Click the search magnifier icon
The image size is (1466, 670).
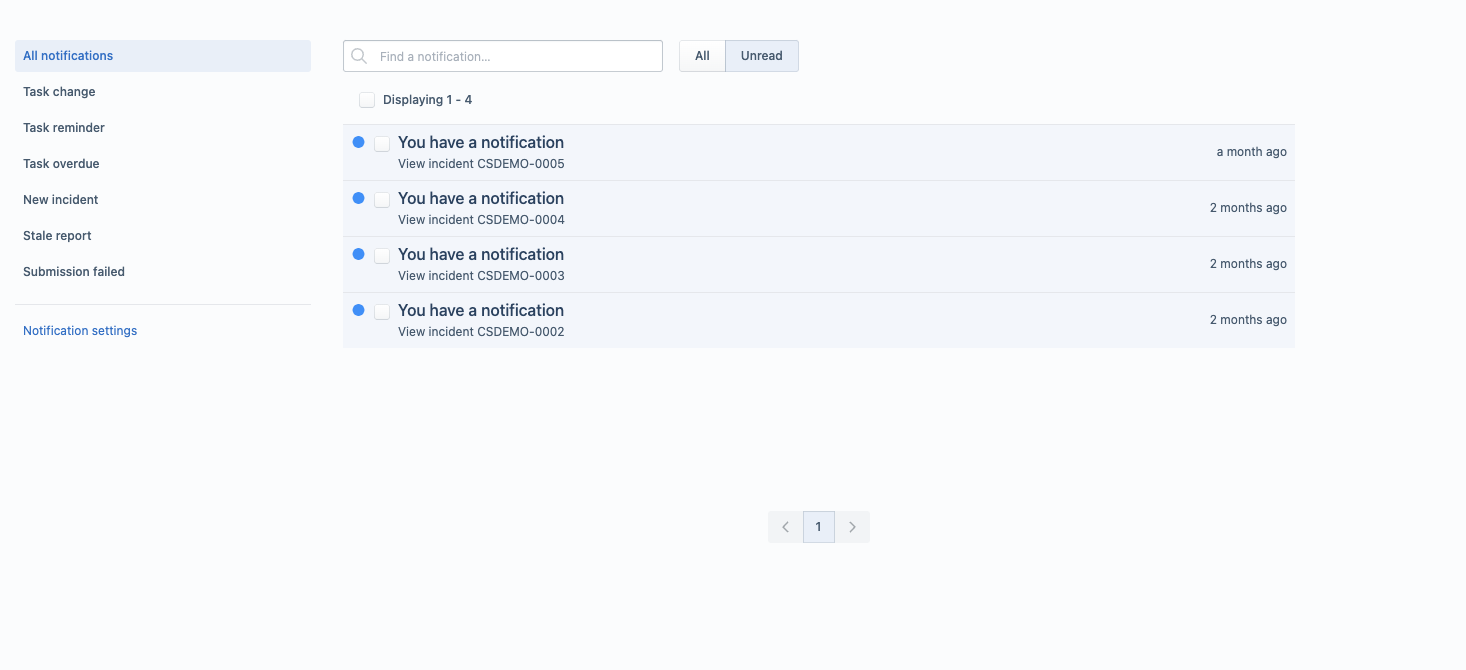tap(359, 56)
